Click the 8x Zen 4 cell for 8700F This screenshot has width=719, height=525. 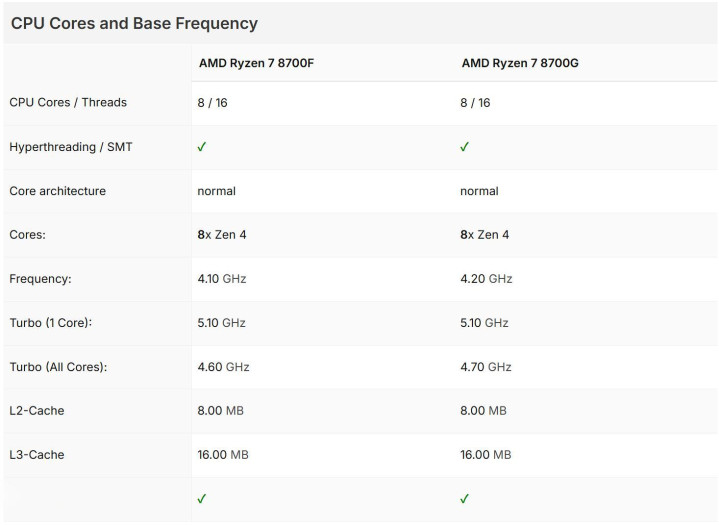(222, 235)
